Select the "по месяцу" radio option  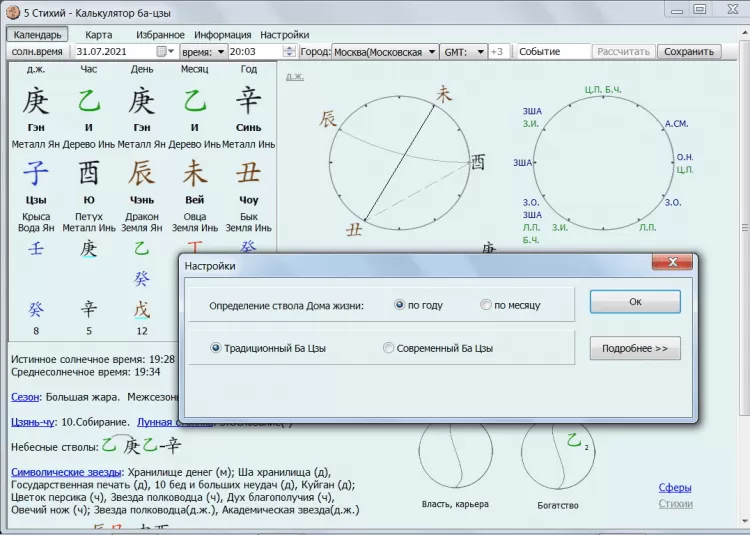(486, 305)
